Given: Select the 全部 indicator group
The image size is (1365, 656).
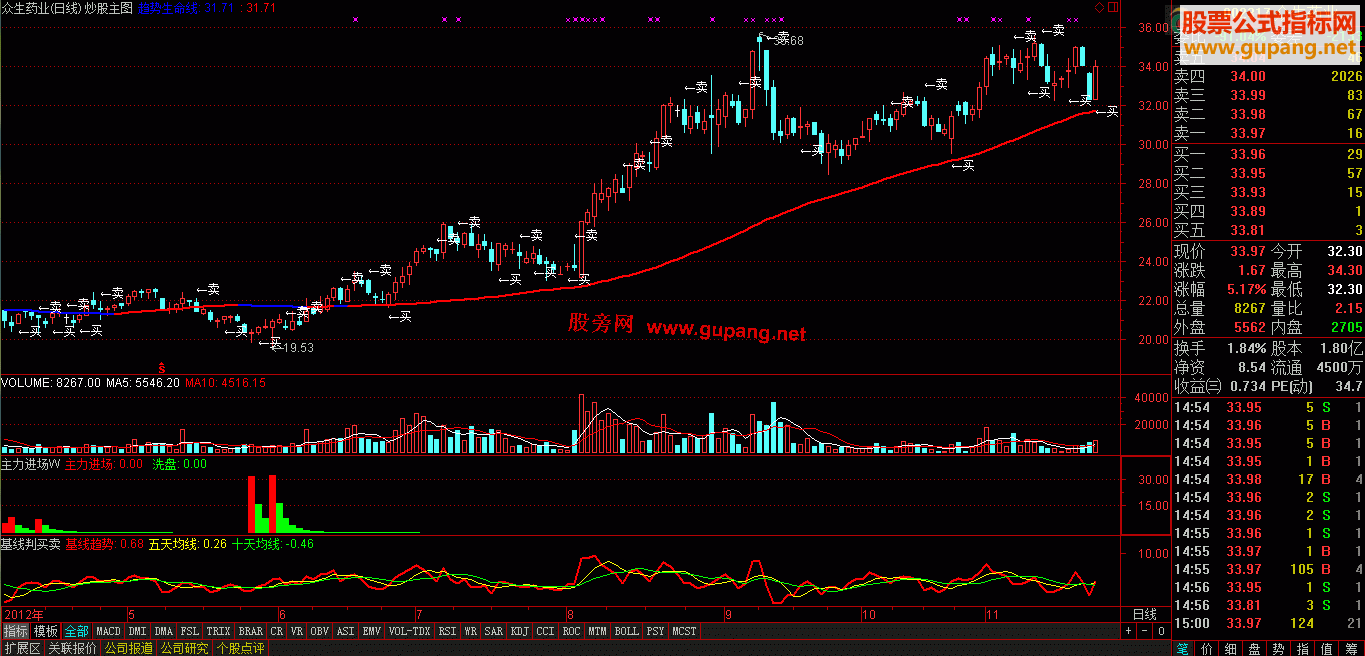Looking at the screenshot, I should pyautogui.click(x=76, y=631).
